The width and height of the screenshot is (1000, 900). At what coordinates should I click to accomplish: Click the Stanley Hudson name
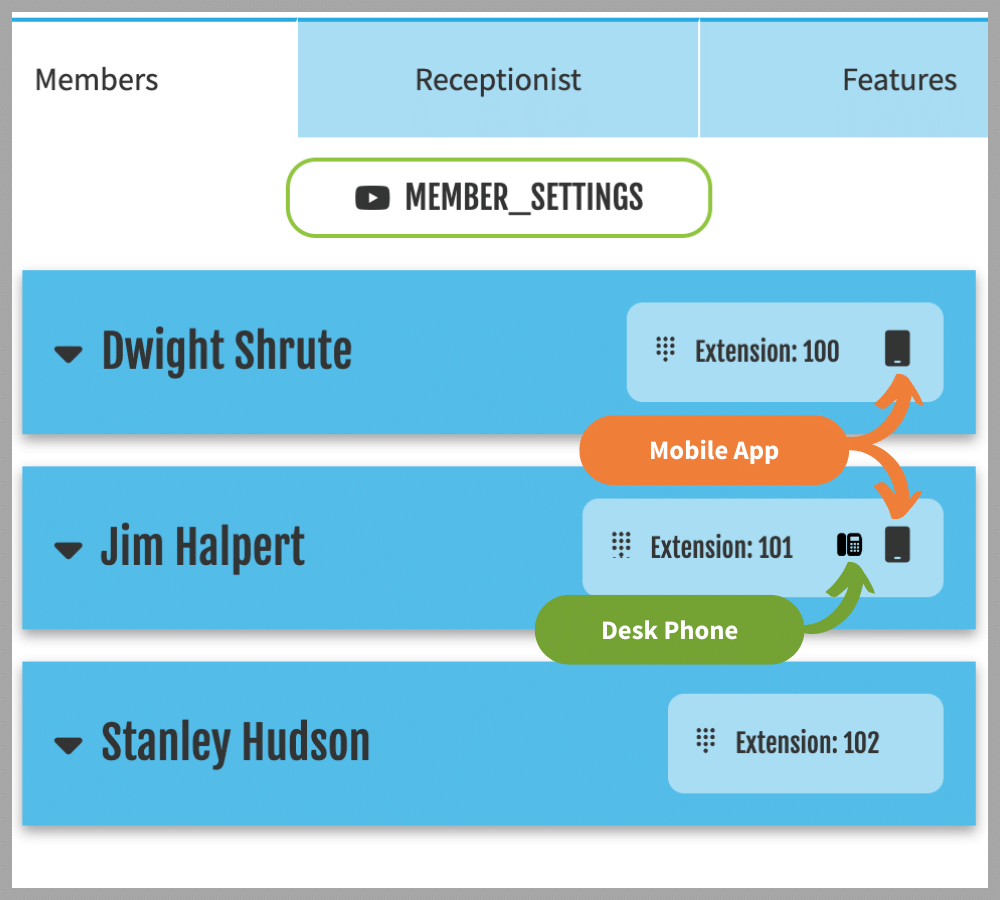click(236, 742)
